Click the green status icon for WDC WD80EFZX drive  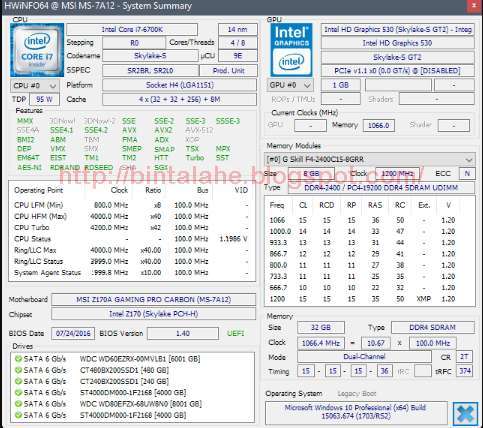tap(18, 404)
